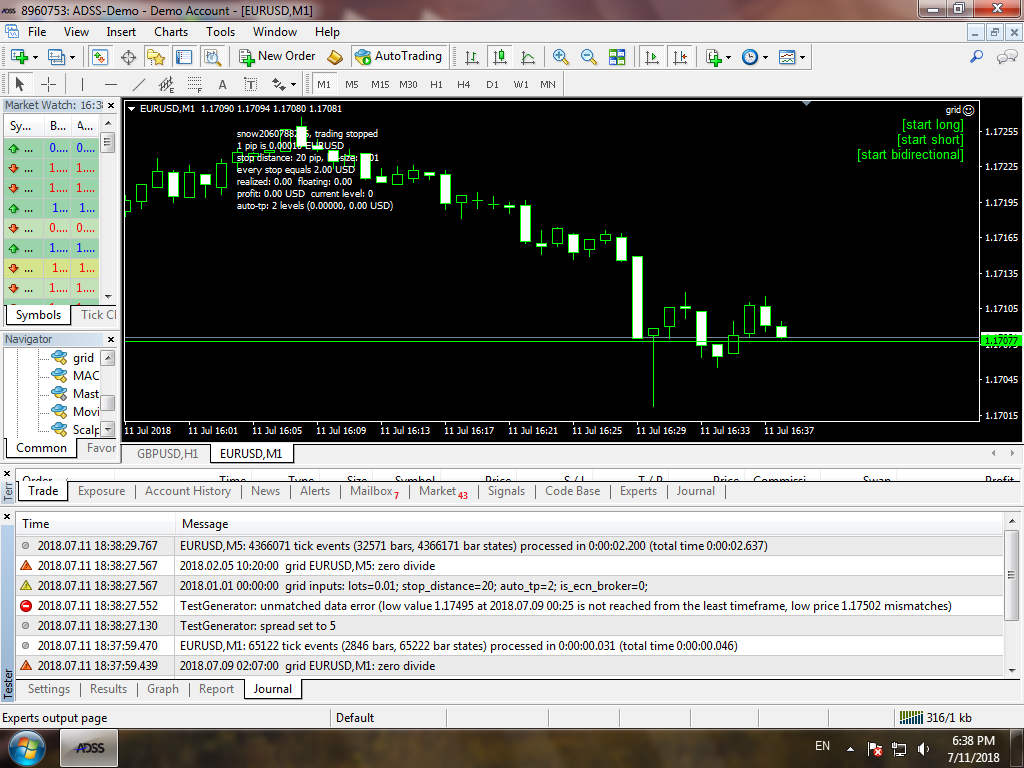The image size is (1024, 768).
Task: Select the Crosshair tool
Action: click(x=48, y=84)
